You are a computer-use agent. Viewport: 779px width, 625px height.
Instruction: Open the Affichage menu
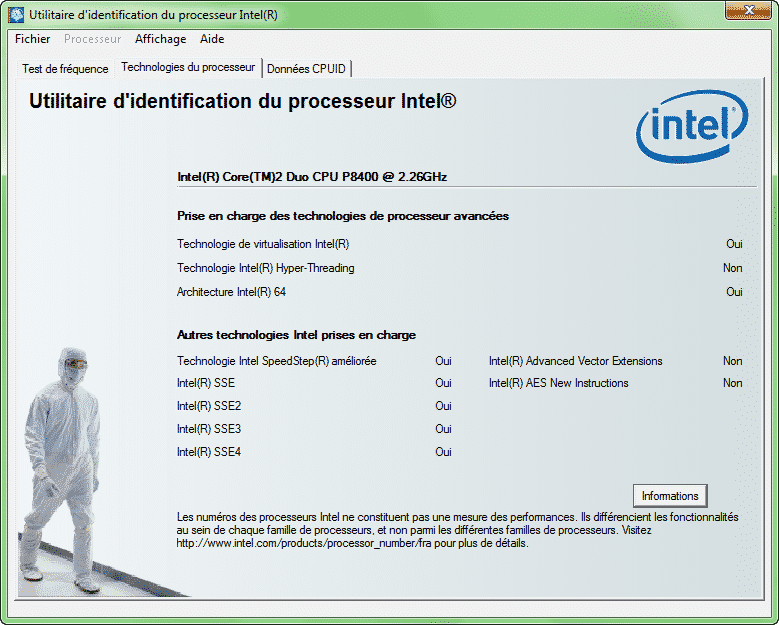coord(160,39)
